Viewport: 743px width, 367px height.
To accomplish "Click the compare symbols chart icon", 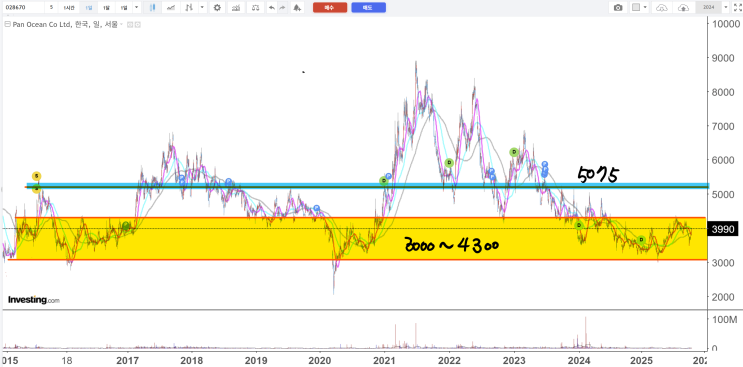I will pyautogui.click(x=236, y=8).
